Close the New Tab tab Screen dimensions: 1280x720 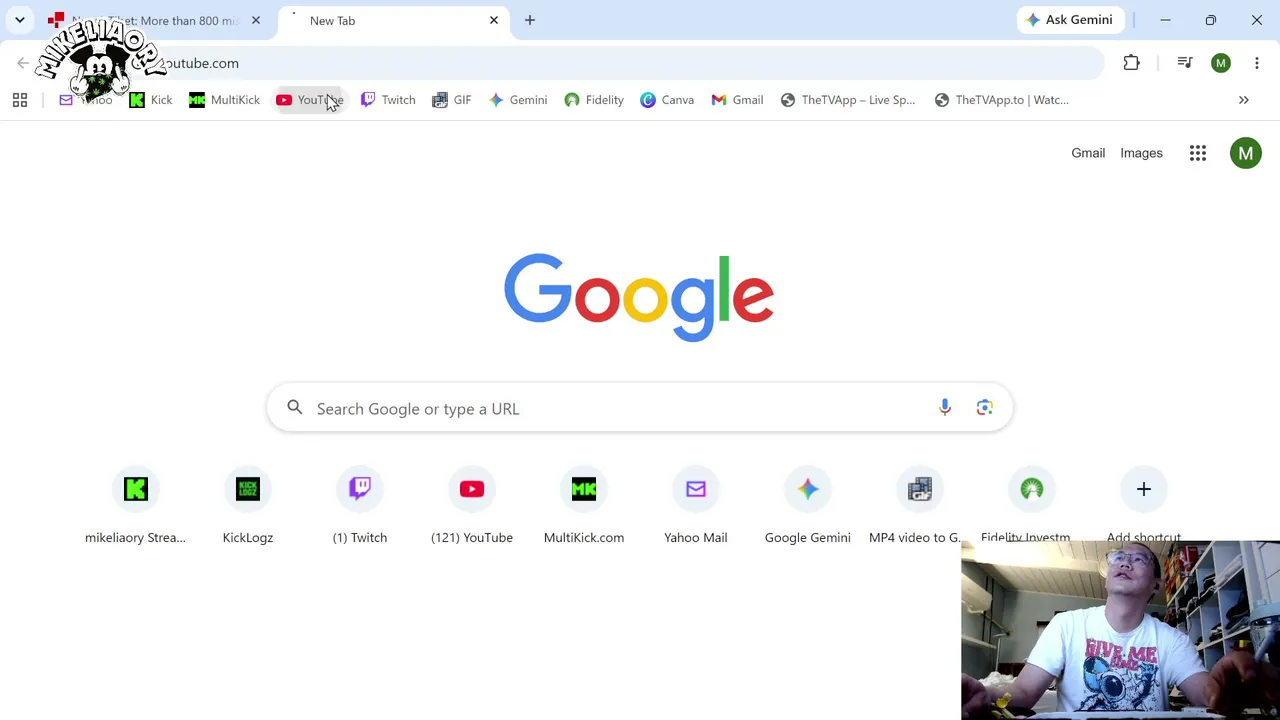coord(494,20)
